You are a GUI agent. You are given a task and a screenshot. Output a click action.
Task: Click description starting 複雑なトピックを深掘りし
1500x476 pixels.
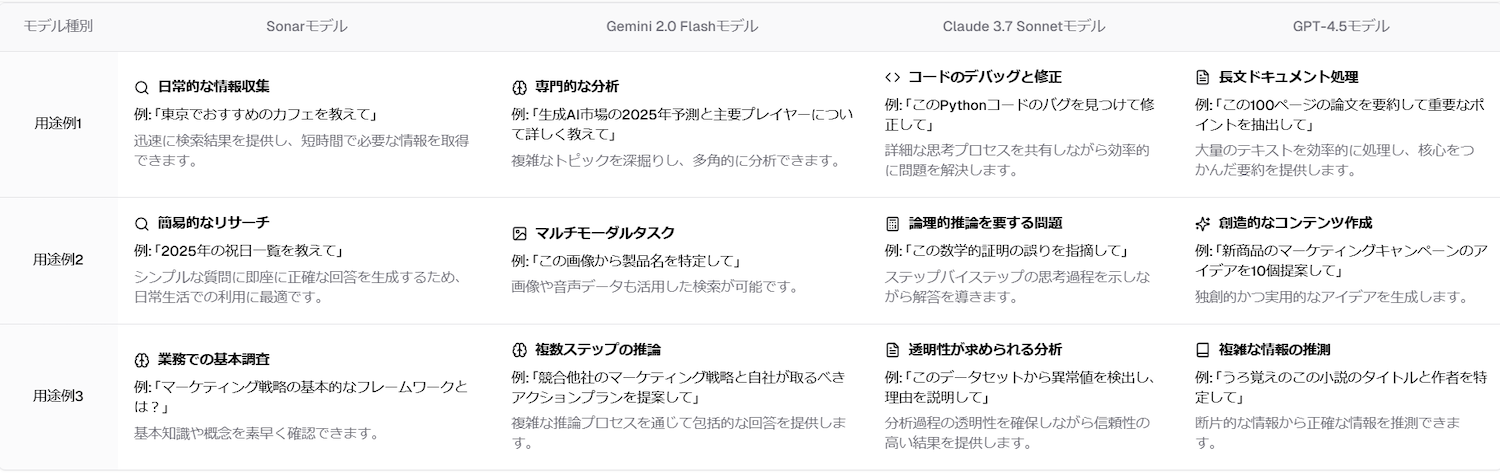pyautogui.click(x=675, y=160)
